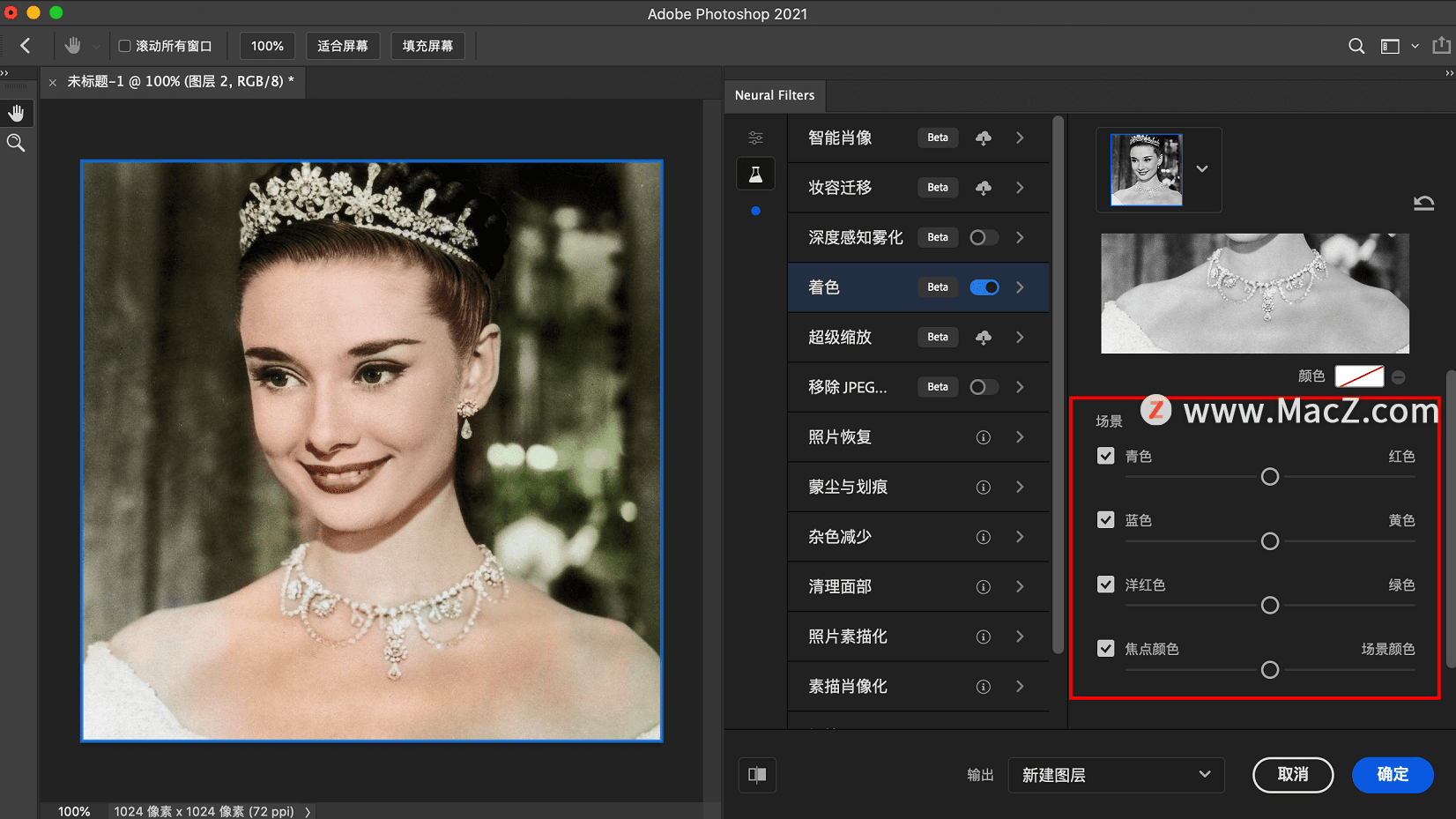Click the 焦点颜色 to 场景颜色 slider handle
Viewport: 1456px width, 819px height.
[x=1270, y=670]
